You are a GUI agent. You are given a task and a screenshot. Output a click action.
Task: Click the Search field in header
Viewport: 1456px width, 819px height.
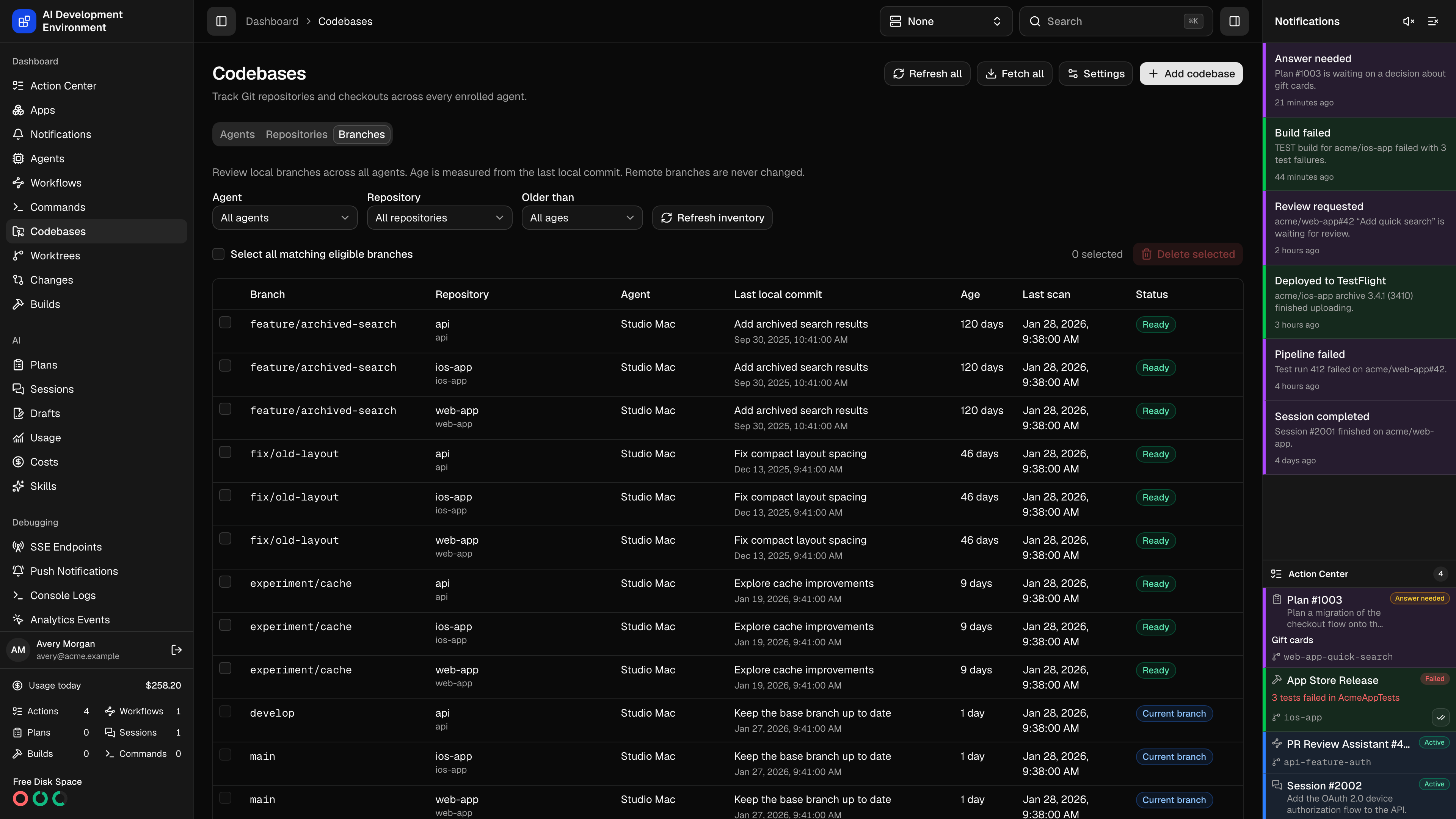point(1116,22)
